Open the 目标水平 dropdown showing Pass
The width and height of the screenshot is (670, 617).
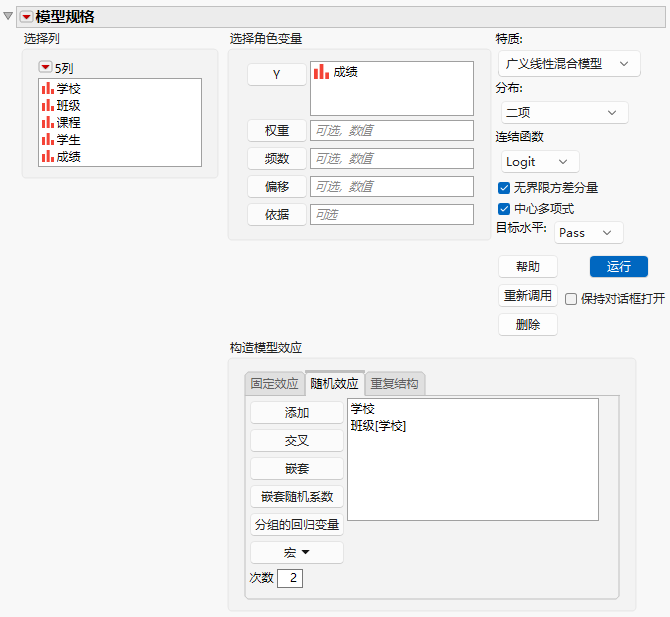588,232
